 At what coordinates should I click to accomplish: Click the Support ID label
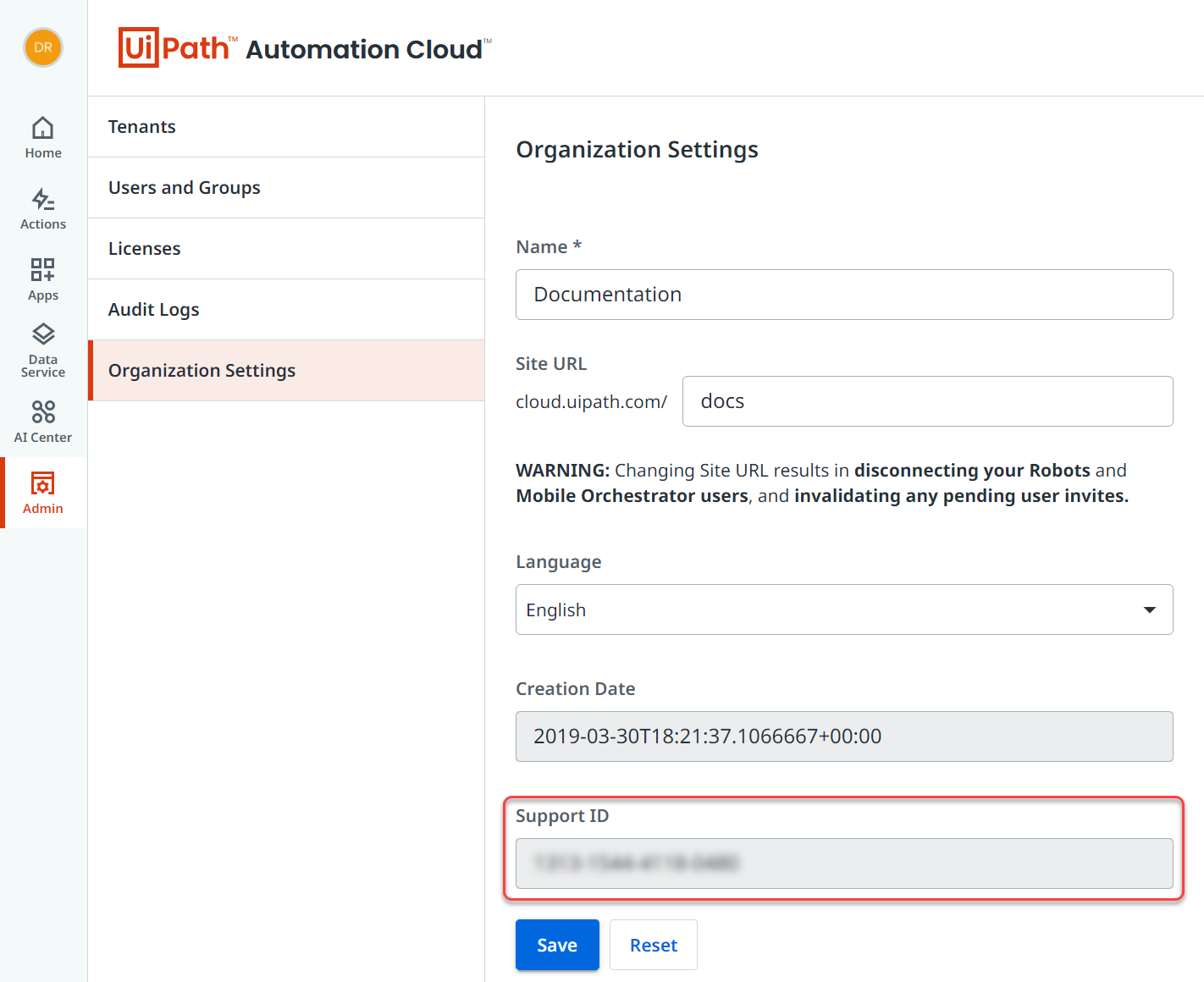[x=562, y=816]
